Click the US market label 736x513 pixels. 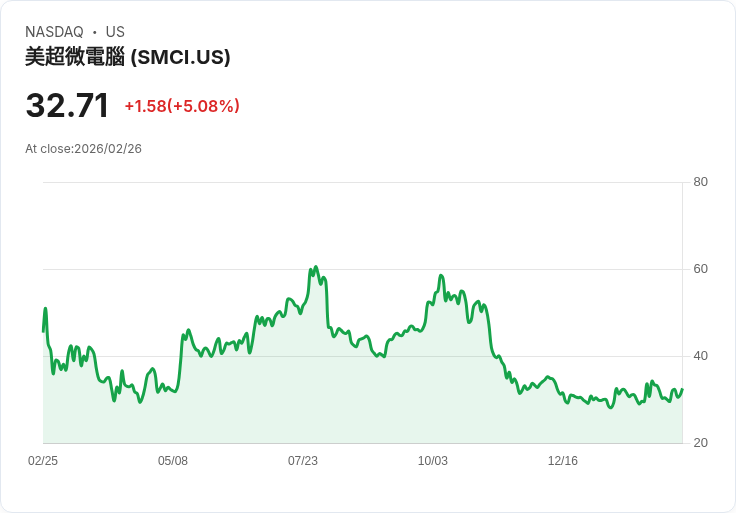tap(115, 32)
